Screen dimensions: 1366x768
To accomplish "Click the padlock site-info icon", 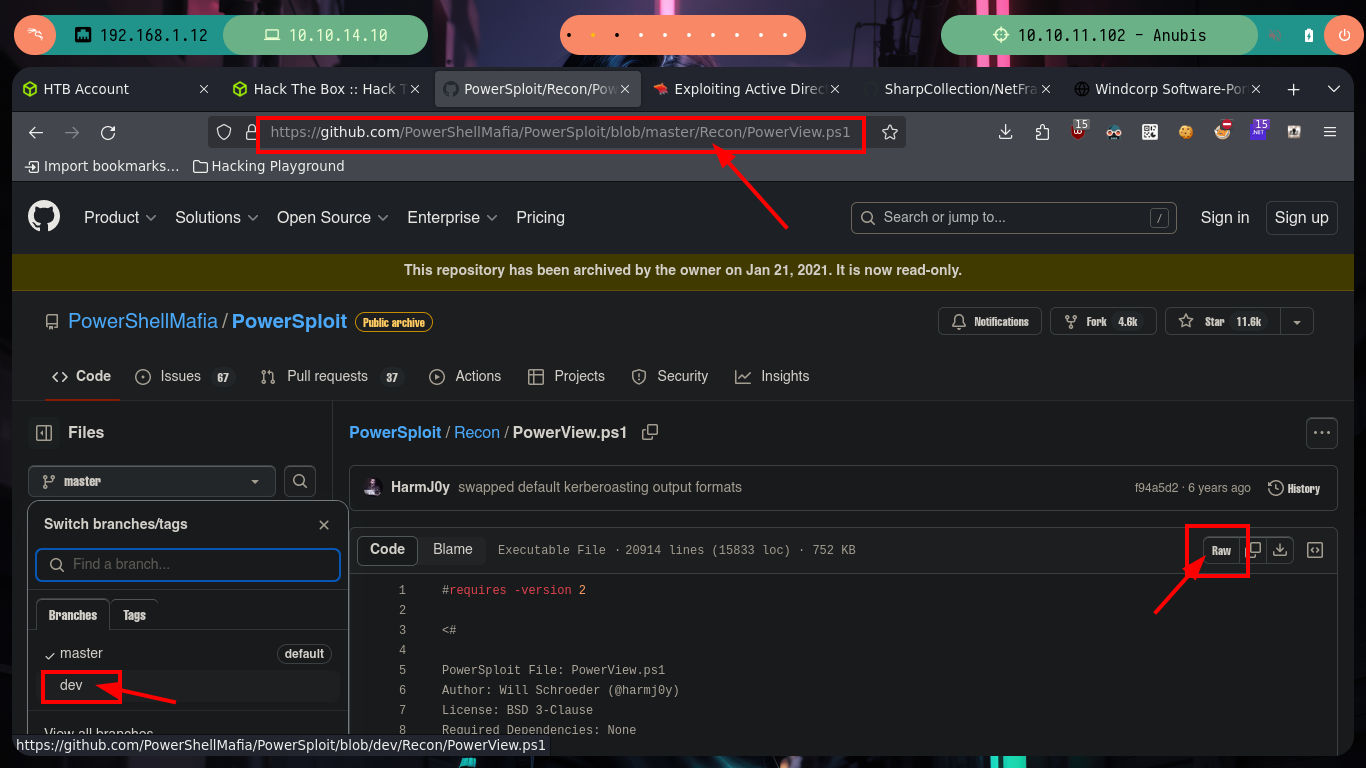I will click(250, 132).
